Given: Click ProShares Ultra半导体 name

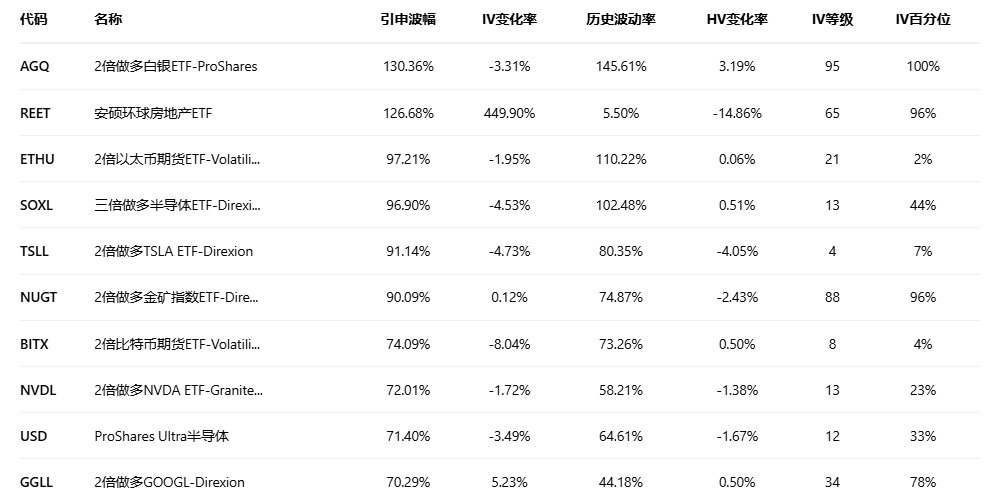Looking at the screenshot, I should (x=161, y=436).
